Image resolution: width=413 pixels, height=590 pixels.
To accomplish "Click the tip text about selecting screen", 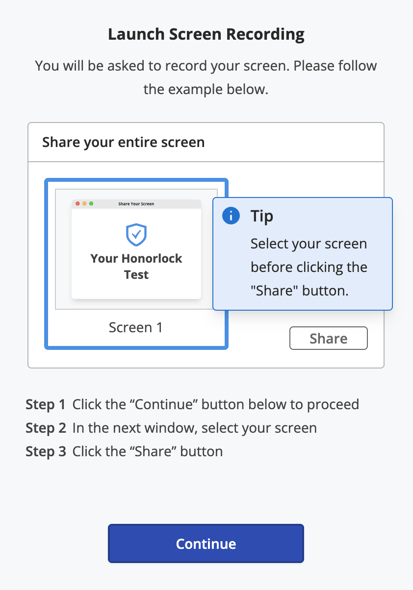I will pyautogui.click(x=309, y=267).
